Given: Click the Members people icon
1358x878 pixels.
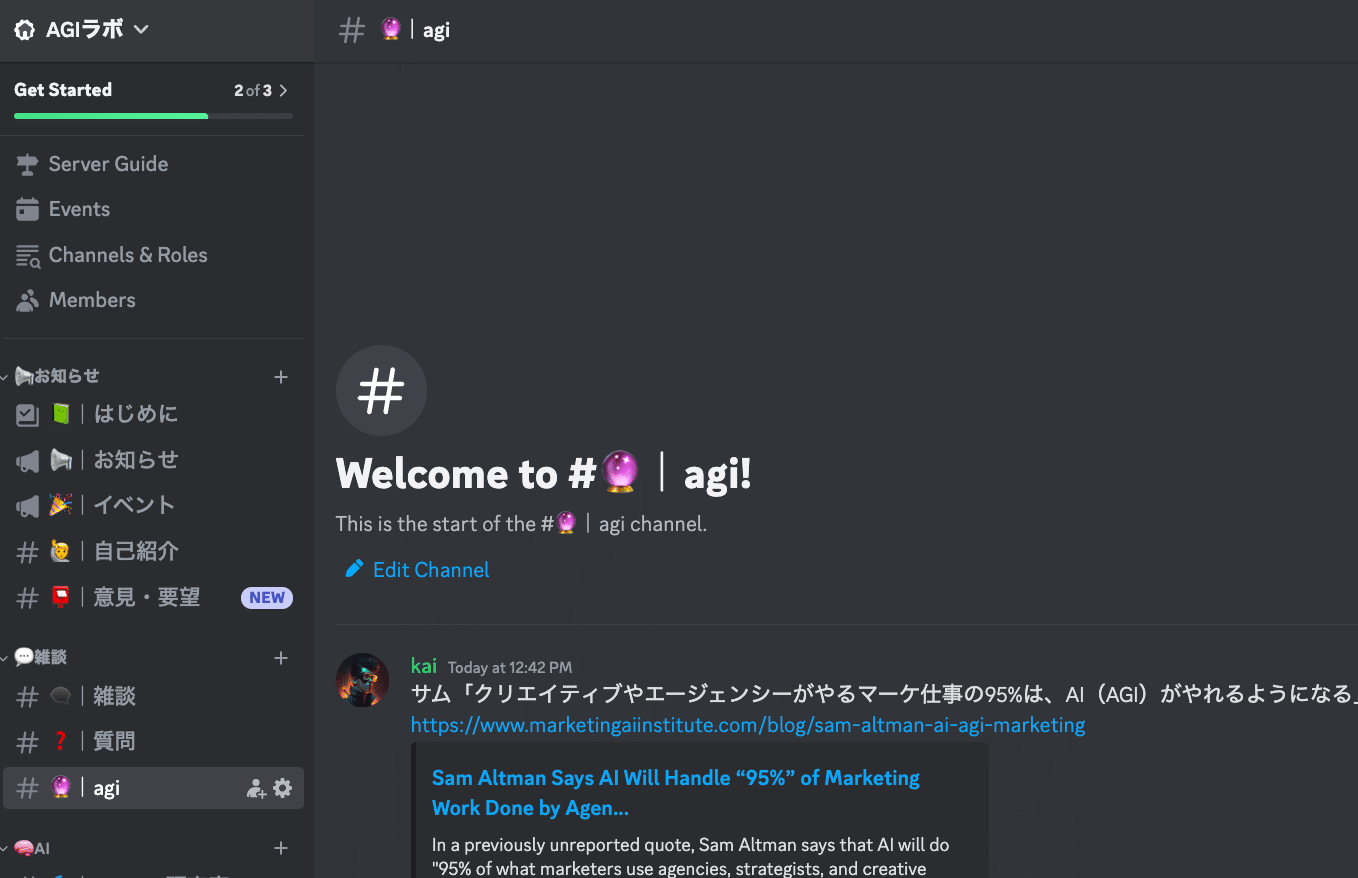Looking at the screenshot, I should tap(27, 301).
